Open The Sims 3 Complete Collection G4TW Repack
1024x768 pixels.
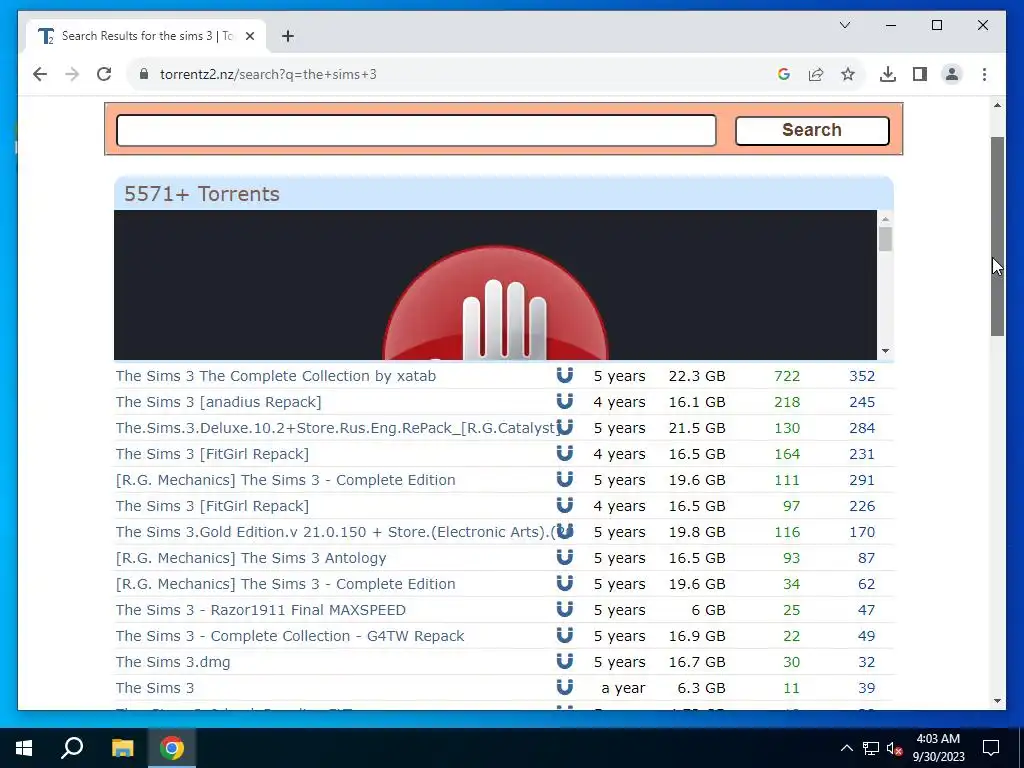point(290,636)
